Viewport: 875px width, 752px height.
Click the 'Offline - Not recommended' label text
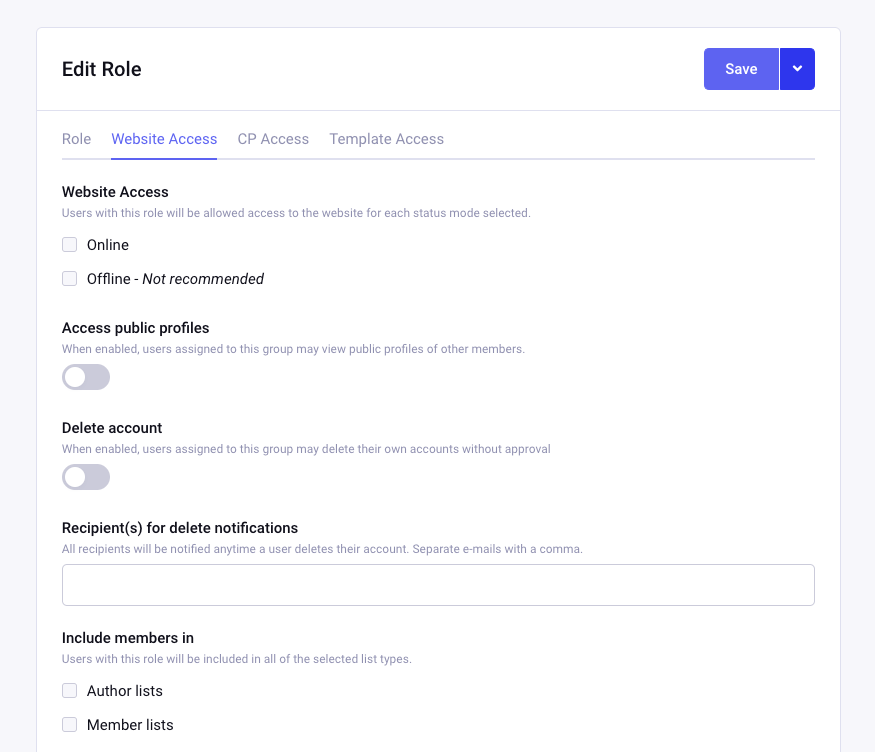(175, 279)
